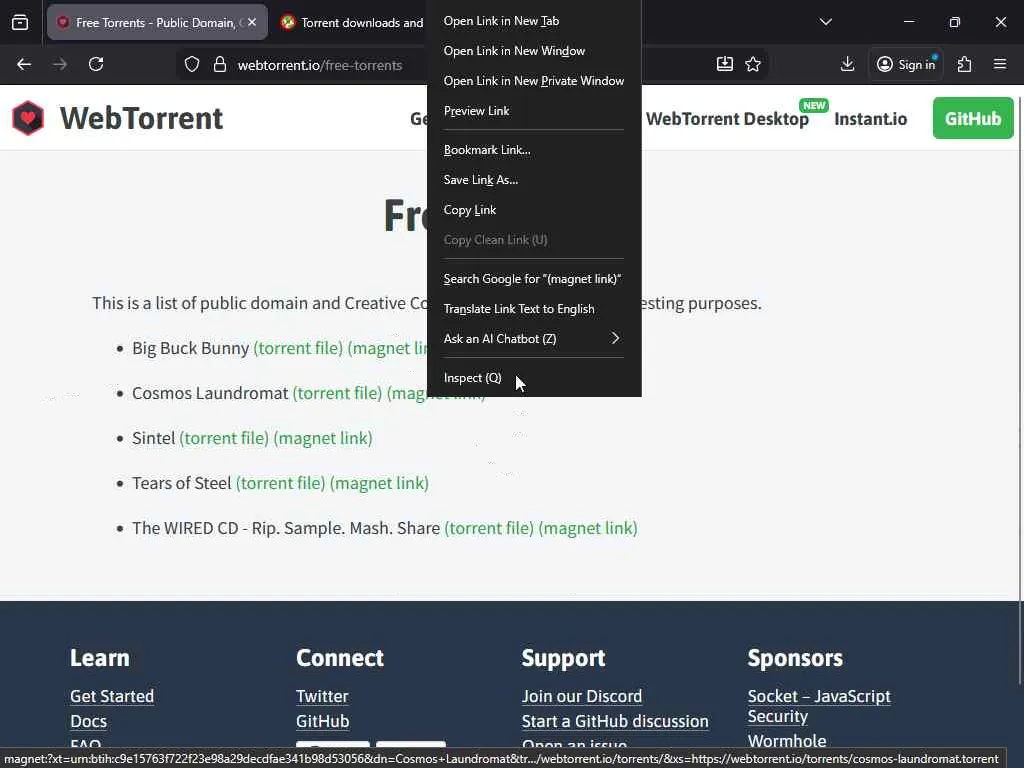This screenshot has width=1024, height=768.
Task: Open the Instant.io nav link
Action: (x=871, y=119)
